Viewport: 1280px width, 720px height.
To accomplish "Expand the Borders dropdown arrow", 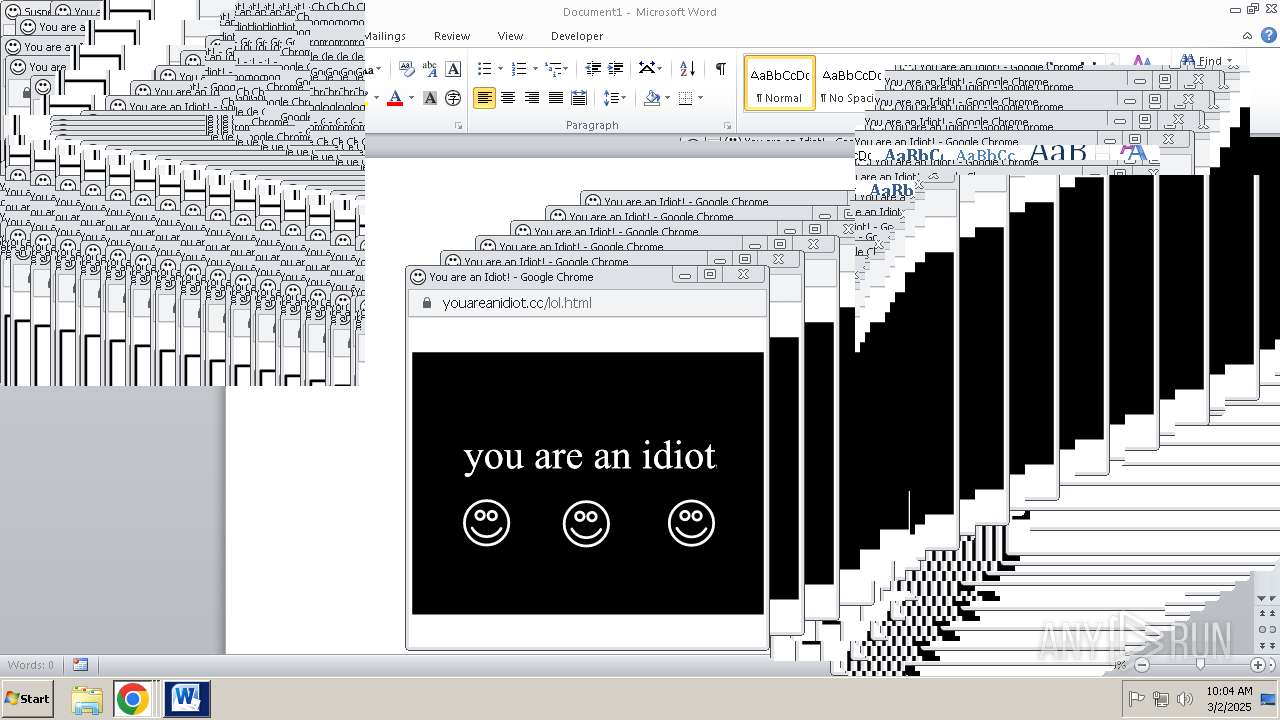I will [700, 98].
